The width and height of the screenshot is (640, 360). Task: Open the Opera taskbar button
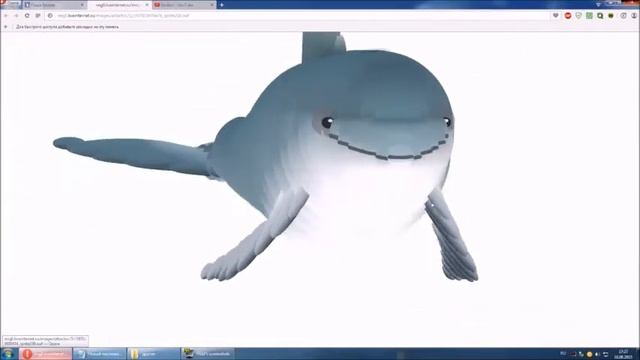tap(45, 354)
